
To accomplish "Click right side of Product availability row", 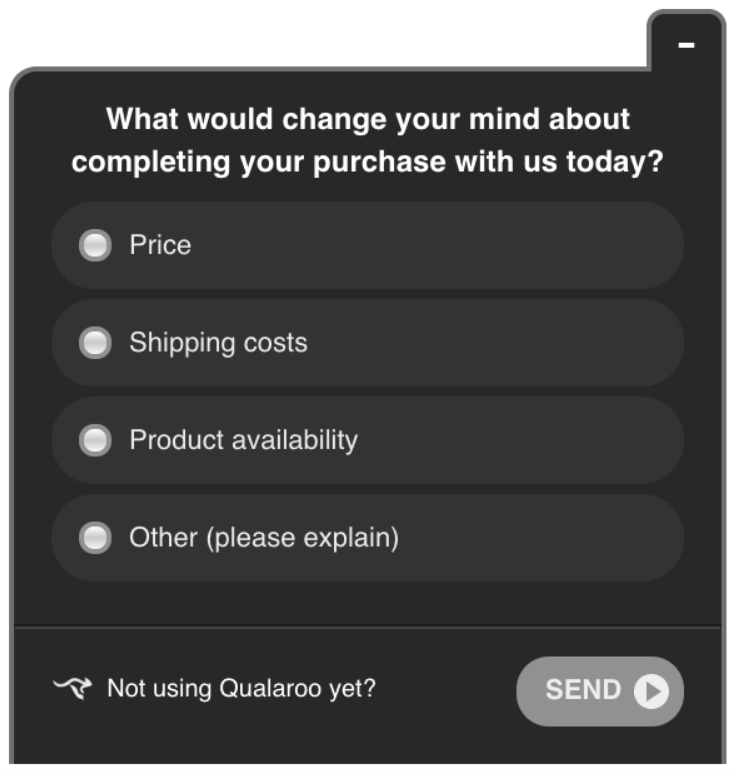I will click(x=580, y=440).
